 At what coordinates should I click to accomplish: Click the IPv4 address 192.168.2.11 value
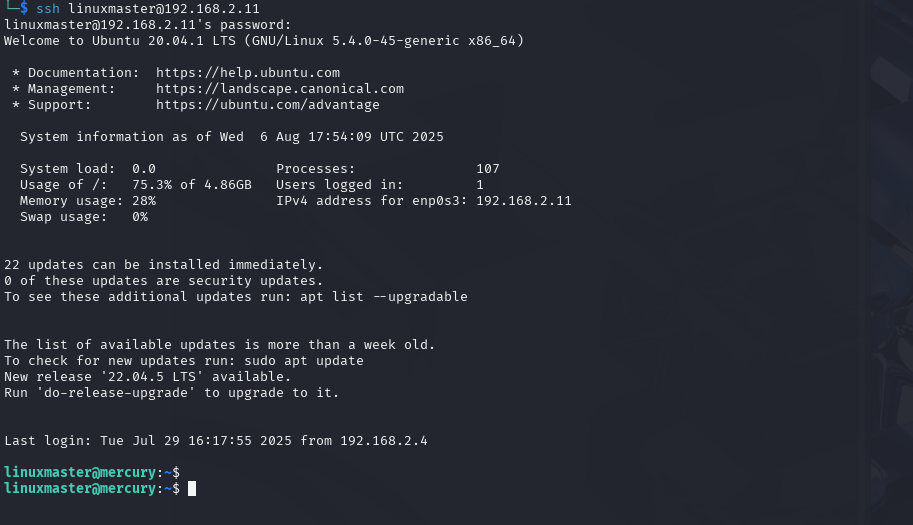coord(523,201)
